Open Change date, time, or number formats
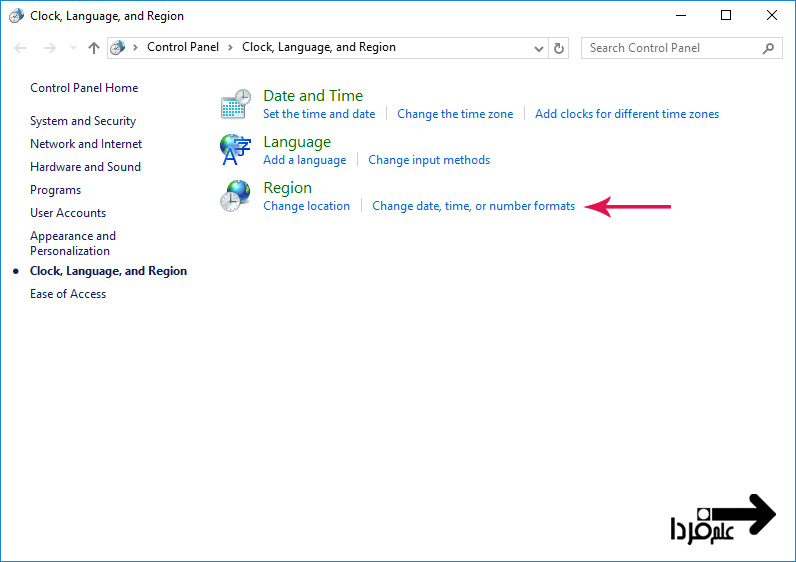This screenshot has width=796, height=562. (473, 206)
